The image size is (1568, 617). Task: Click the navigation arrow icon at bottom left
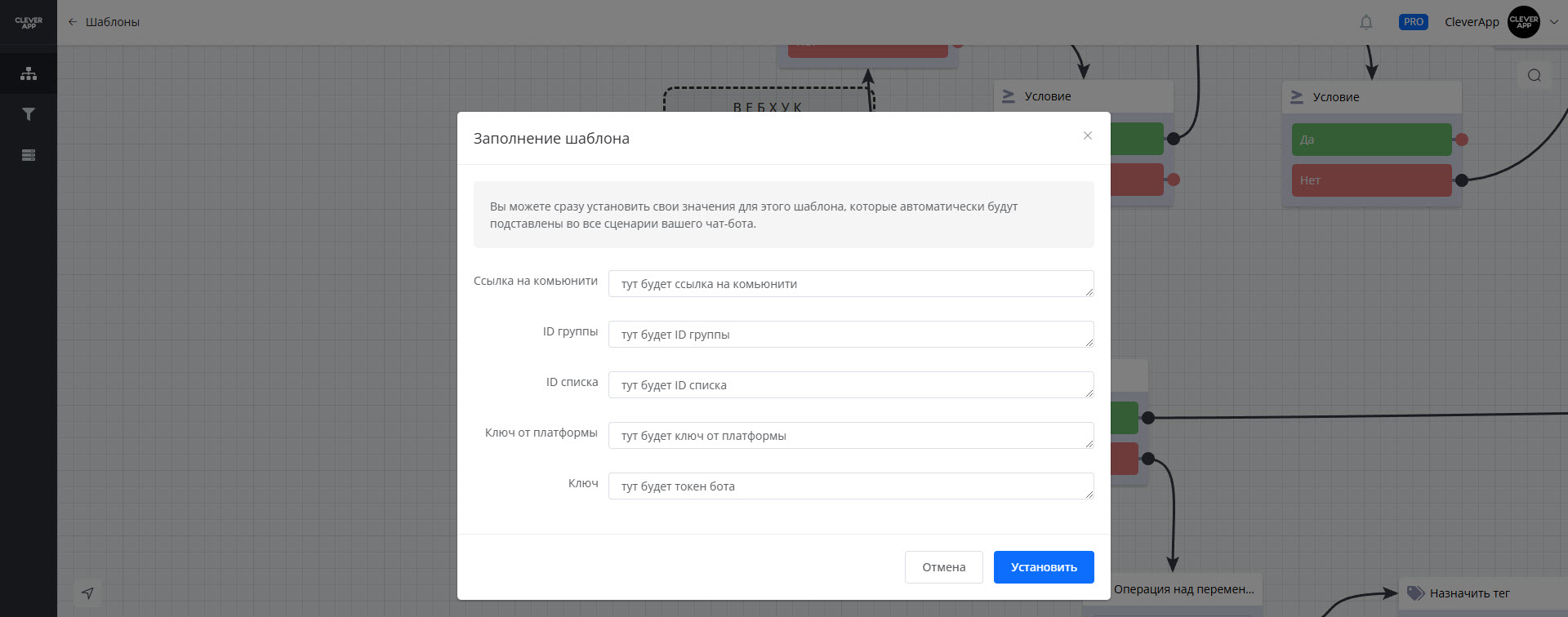(x=87, y=593)
